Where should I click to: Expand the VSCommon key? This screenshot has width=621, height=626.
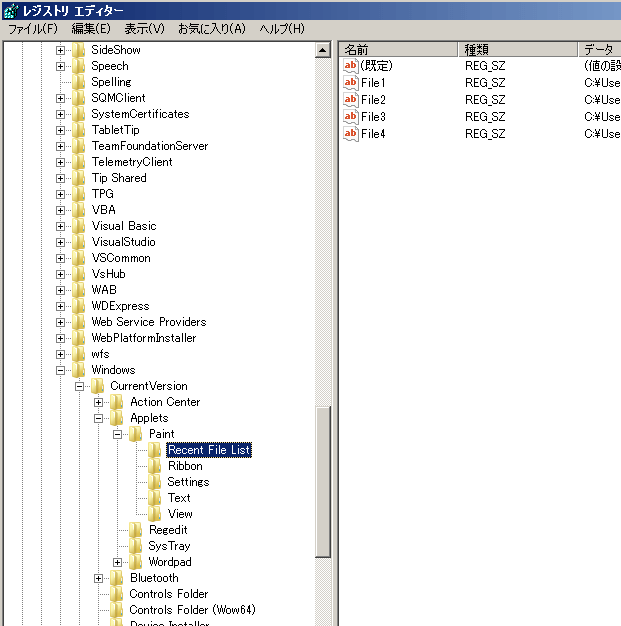(60, 258)
